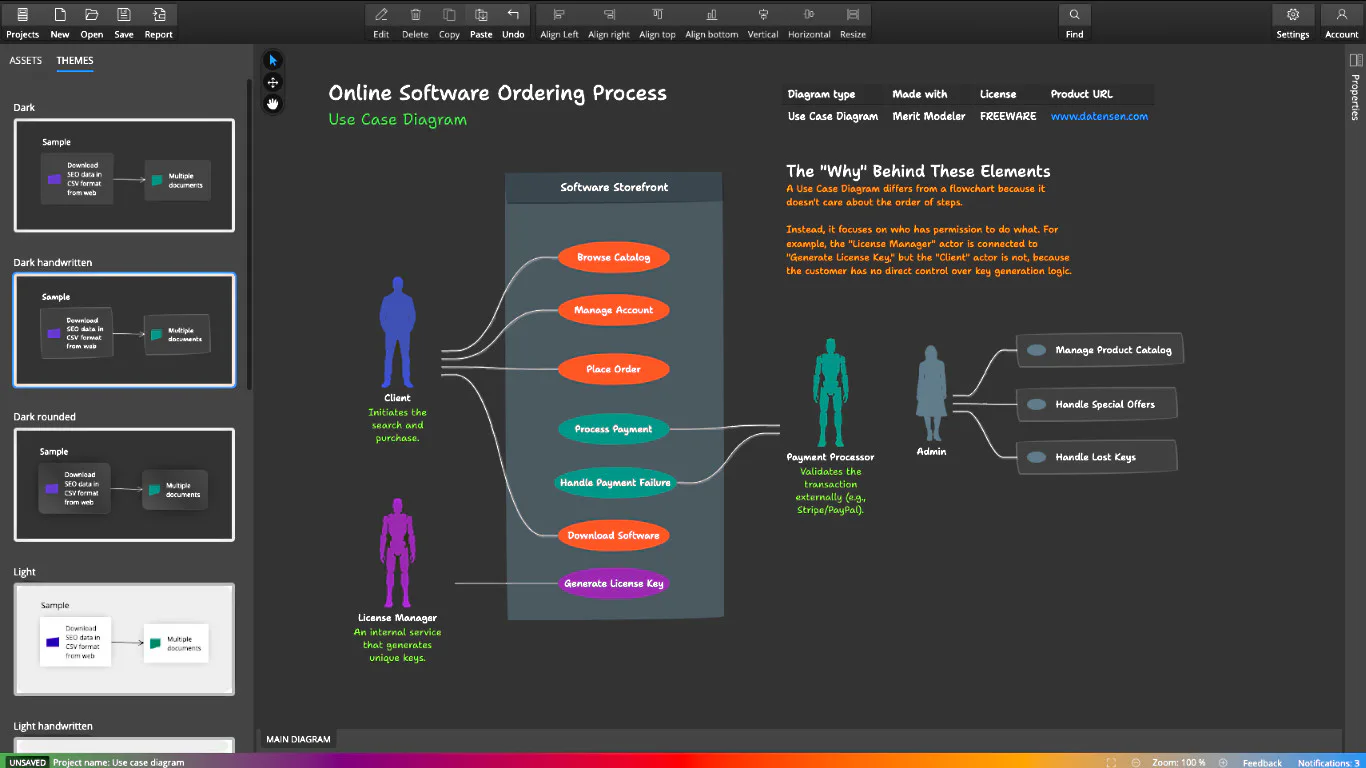Align objects right

[x=609, y=22]
